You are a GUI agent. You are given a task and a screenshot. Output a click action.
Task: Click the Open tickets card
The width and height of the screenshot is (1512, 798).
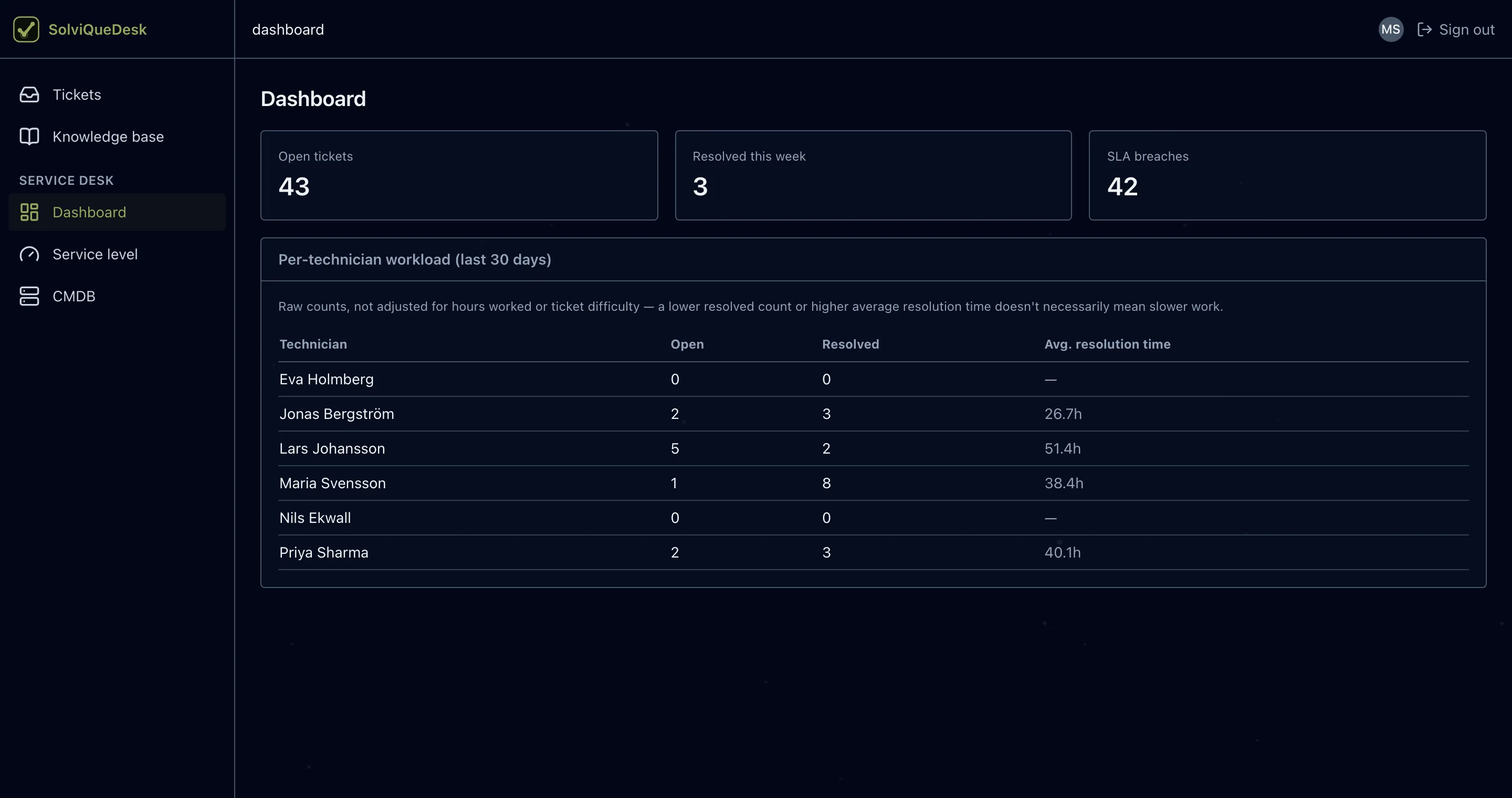[x=459, y=175]
